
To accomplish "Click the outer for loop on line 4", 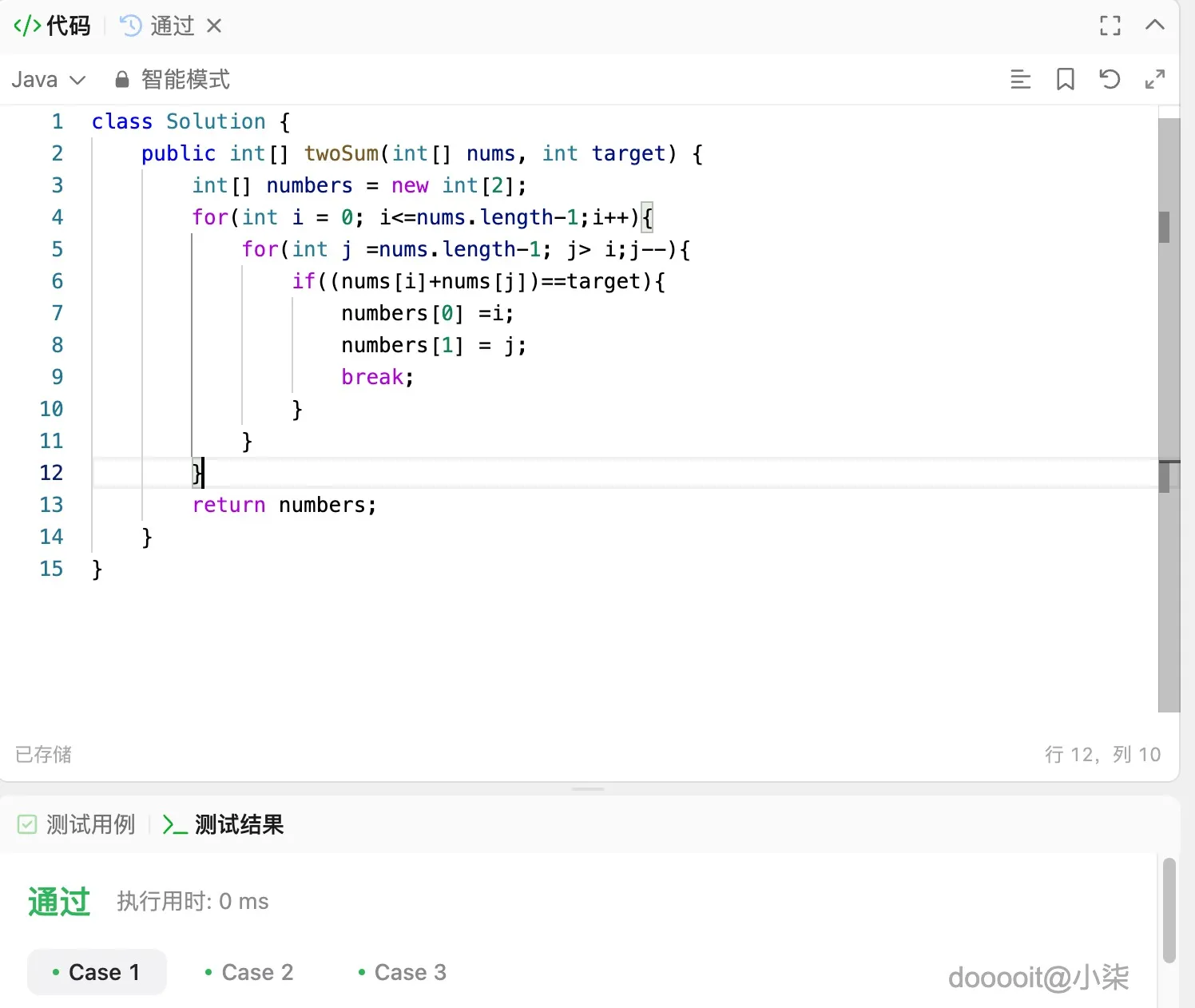I will tap(423, 217).
